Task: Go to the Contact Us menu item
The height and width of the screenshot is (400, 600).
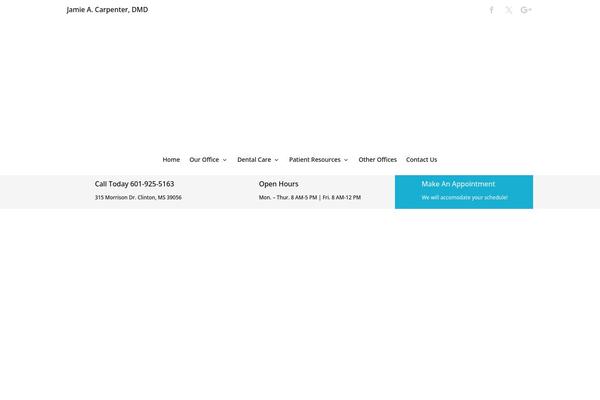Action: (x=421, y=160)
